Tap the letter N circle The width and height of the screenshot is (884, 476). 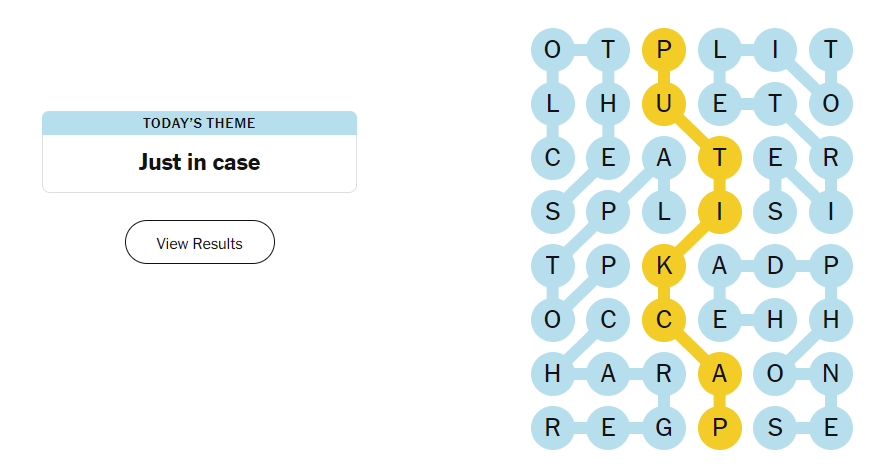coord(830,374)
